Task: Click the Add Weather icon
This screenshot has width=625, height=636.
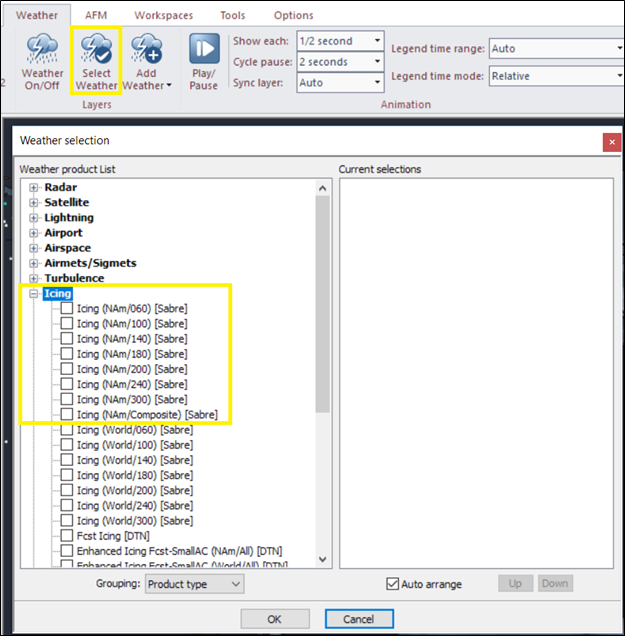Action: tap(148, 61)
